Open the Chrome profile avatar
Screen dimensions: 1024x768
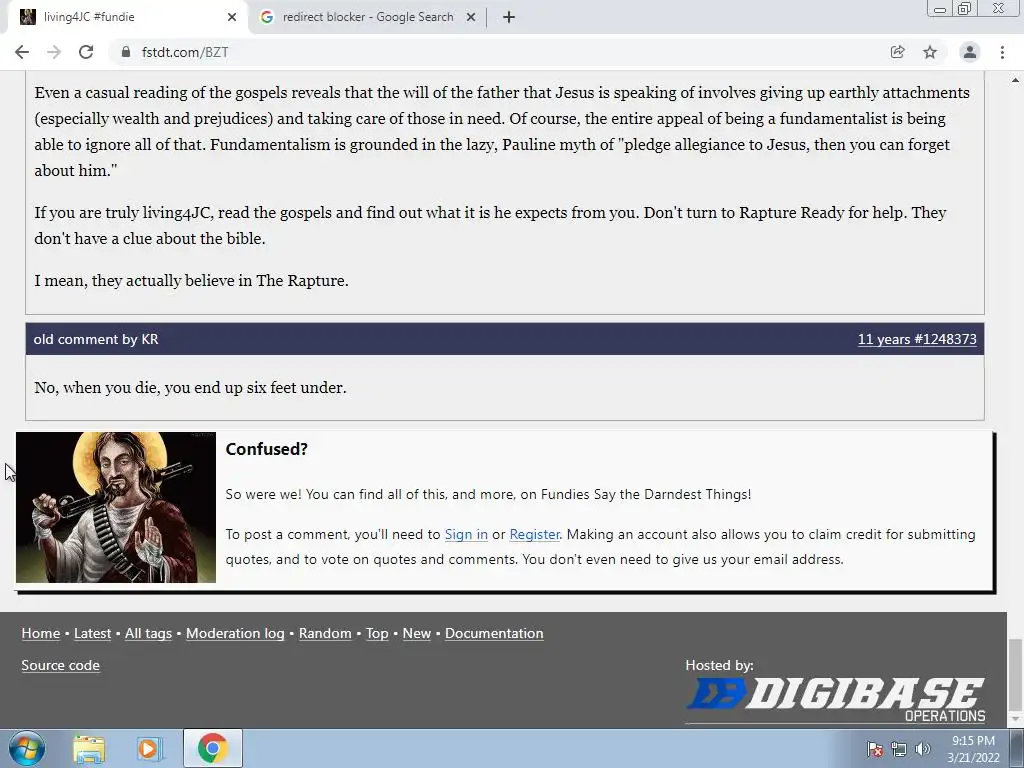970,52
